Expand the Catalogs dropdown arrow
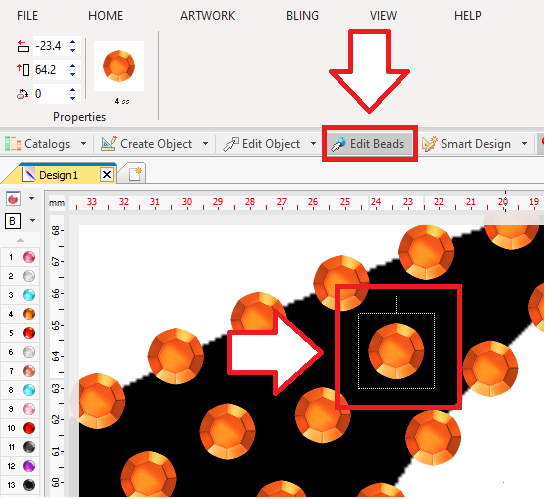Viewport: 545px width, 499px height. (x=83, y=144)
